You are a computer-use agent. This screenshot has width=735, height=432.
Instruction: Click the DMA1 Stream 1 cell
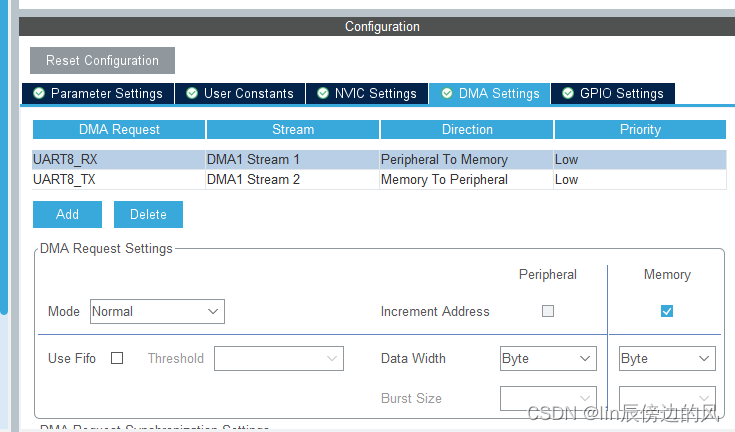(x=292, y=159)
